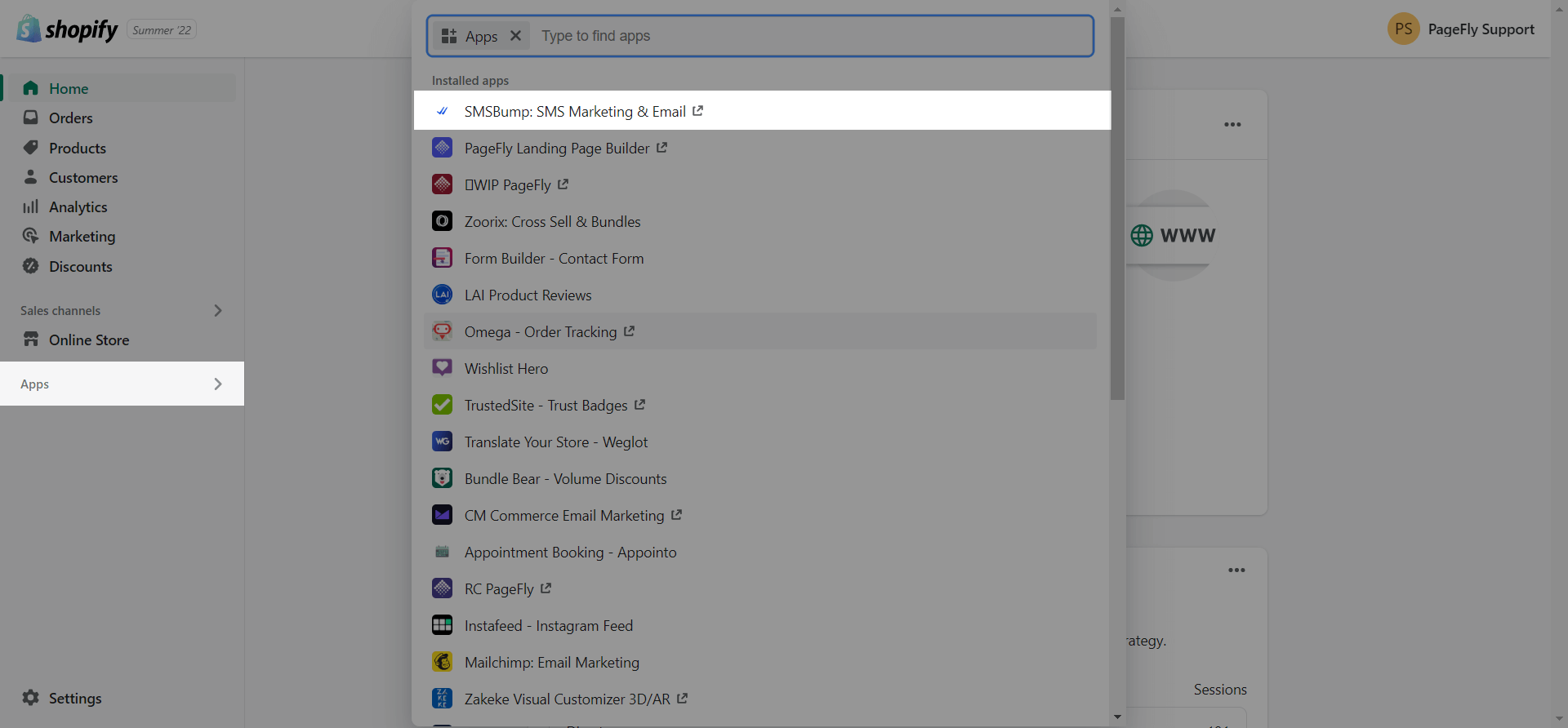Open Mailchimp: Email Marketing

coord(759,662)
